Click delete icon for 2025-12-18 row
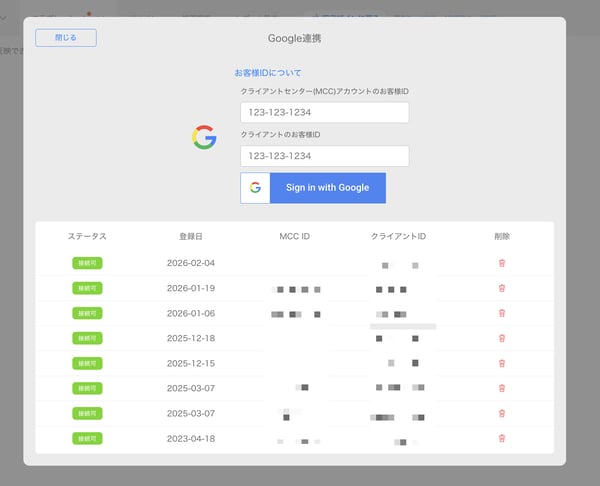 (x=502, y=338)
